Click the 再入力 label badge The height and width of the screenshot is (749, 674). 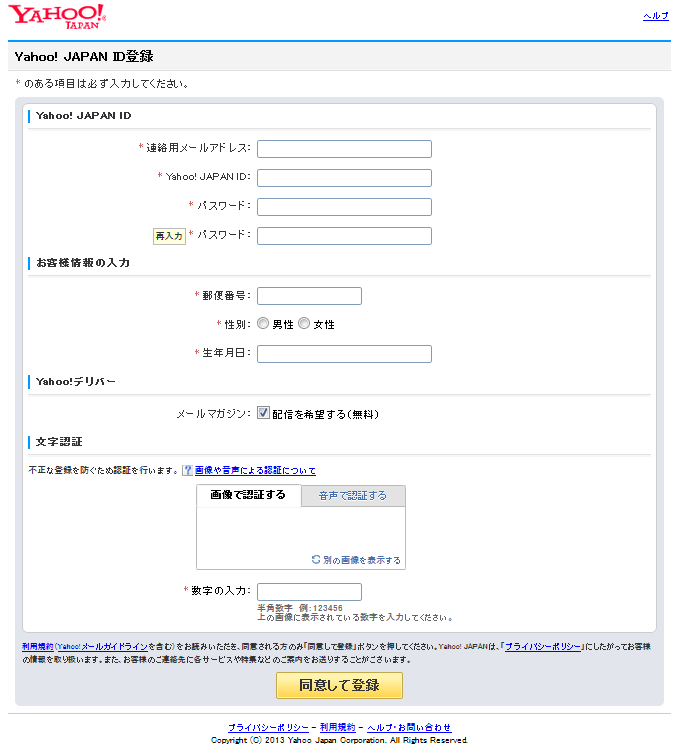point(169,236)
